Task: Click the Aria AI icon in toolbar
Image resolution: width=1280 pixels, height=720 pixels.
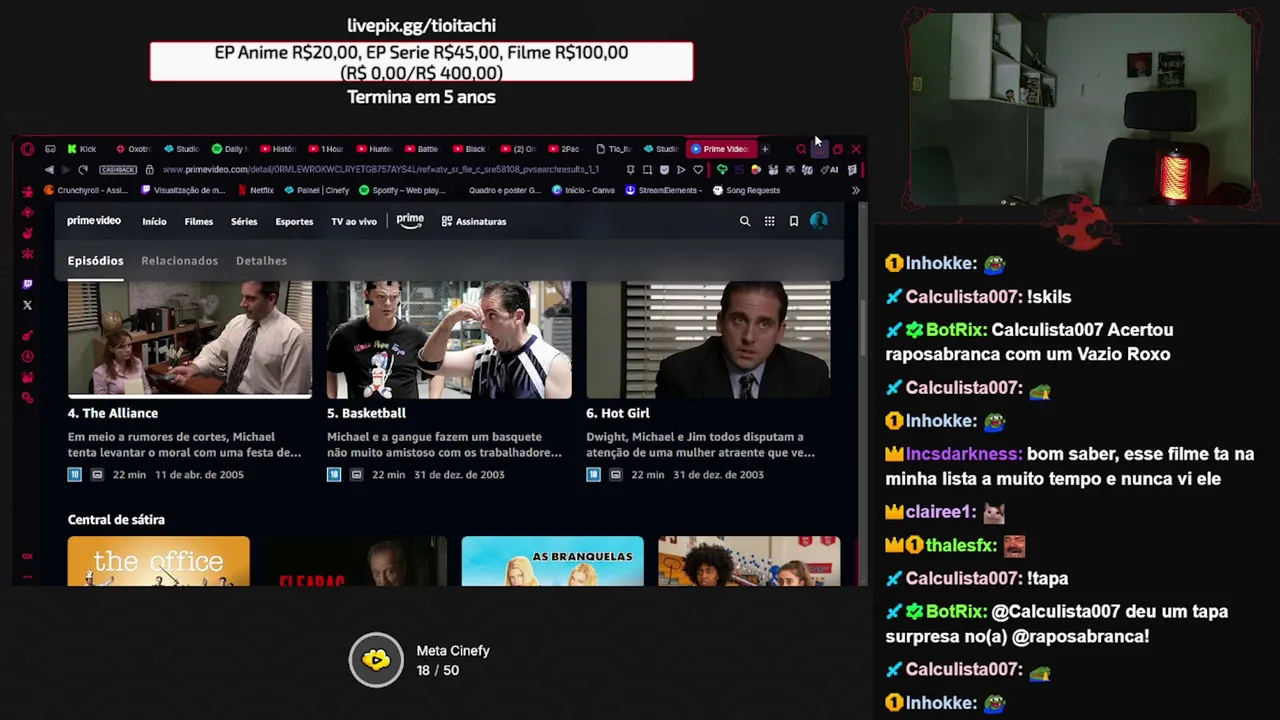Action: click(x=829, y=169)
